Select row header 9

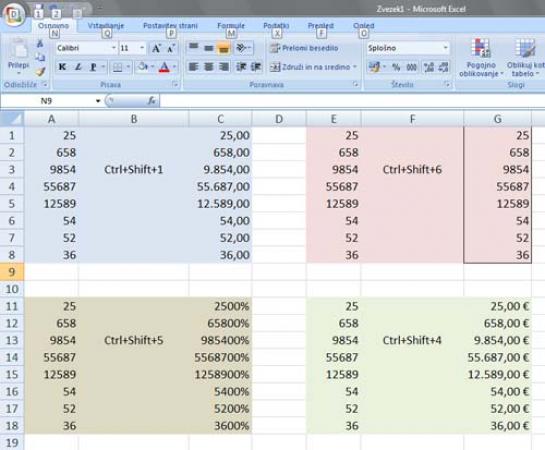click(12, 272)
